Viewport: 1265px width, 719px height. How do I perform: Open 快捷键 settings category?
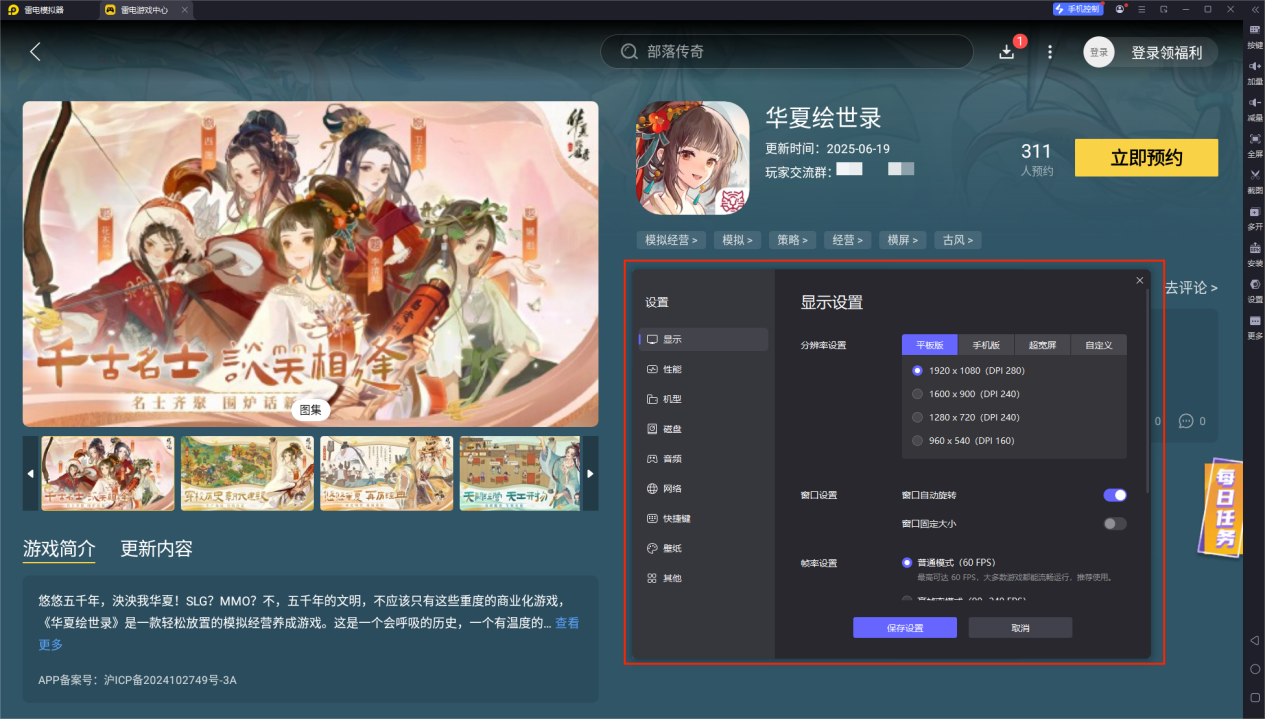704,519
